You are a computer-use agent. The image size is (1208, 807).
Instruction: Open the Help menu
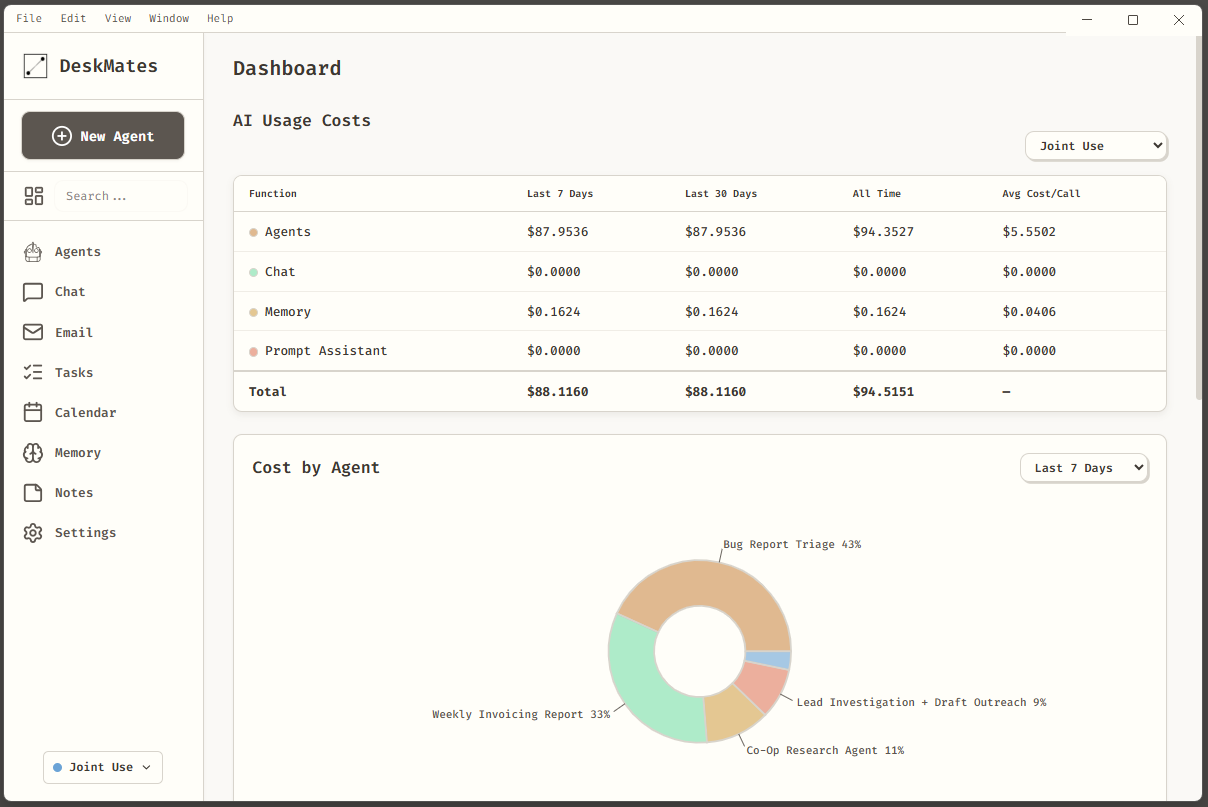220,18
